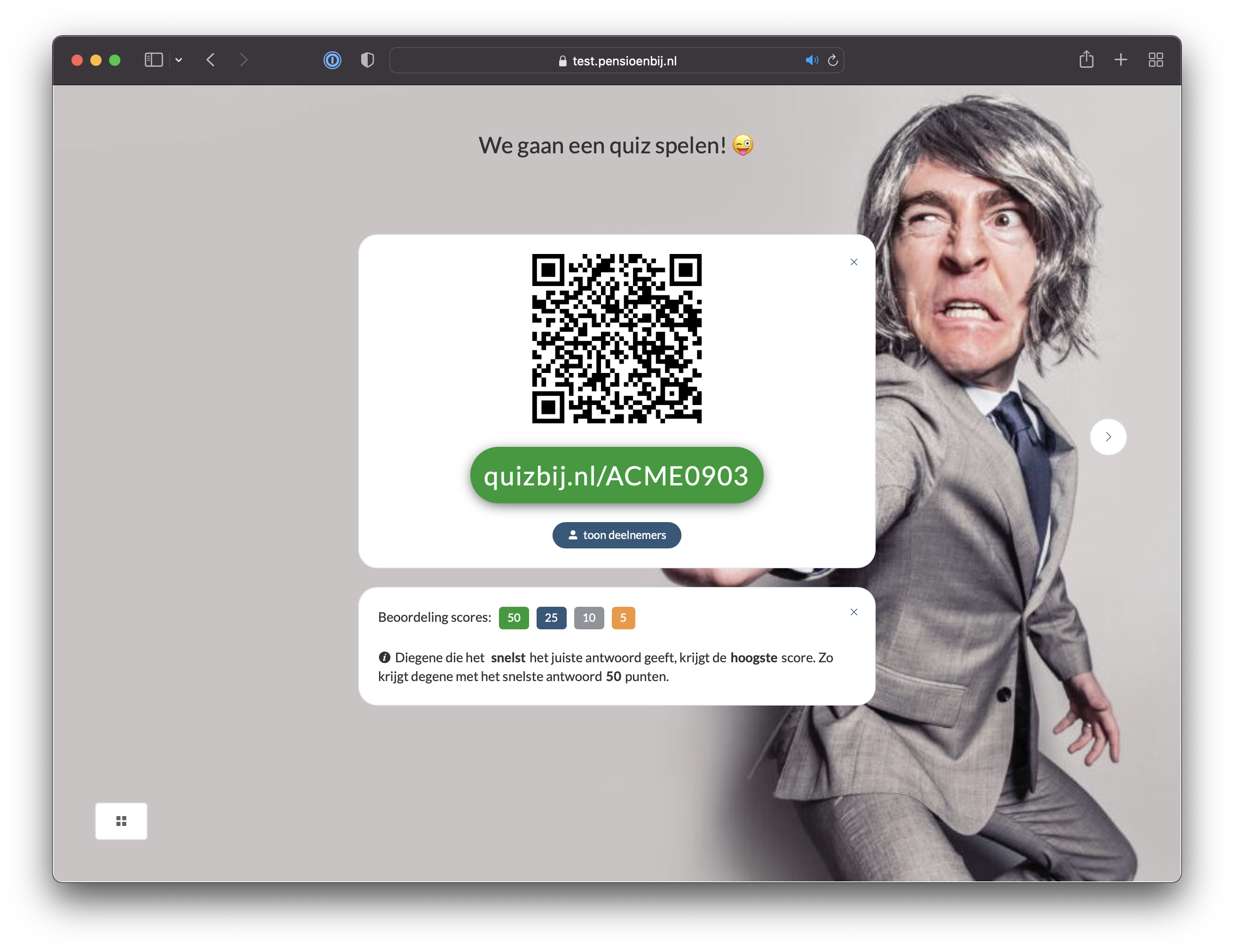The height and width of the screenshot is (952, 1234).
Task: Open the slide overview grid button
Action: tap(121, 821)
